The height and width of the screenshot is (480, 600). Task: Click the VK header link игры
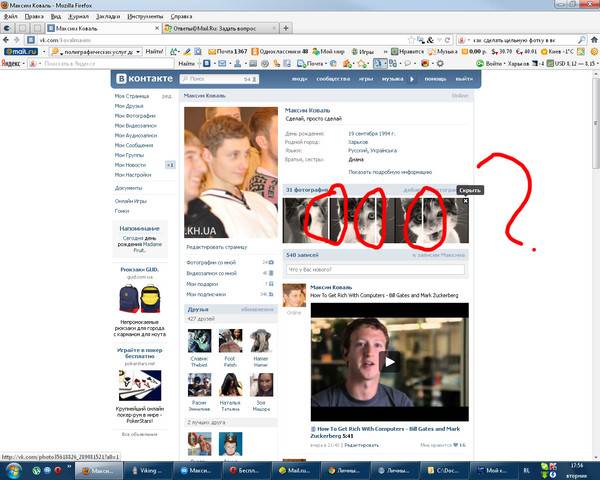(366, 78)
